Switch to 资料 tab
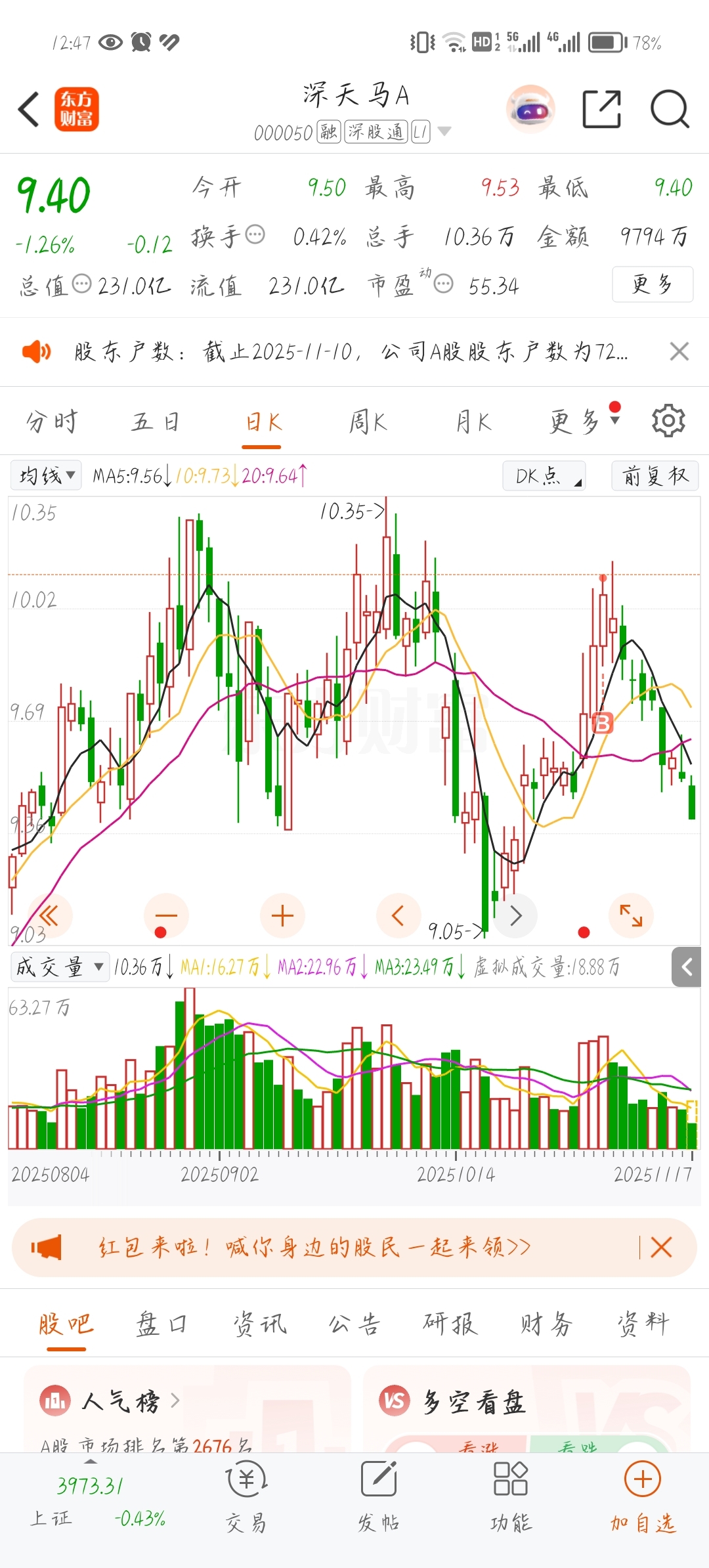Screen dimensions: 709x1568 click(643, 1324)
